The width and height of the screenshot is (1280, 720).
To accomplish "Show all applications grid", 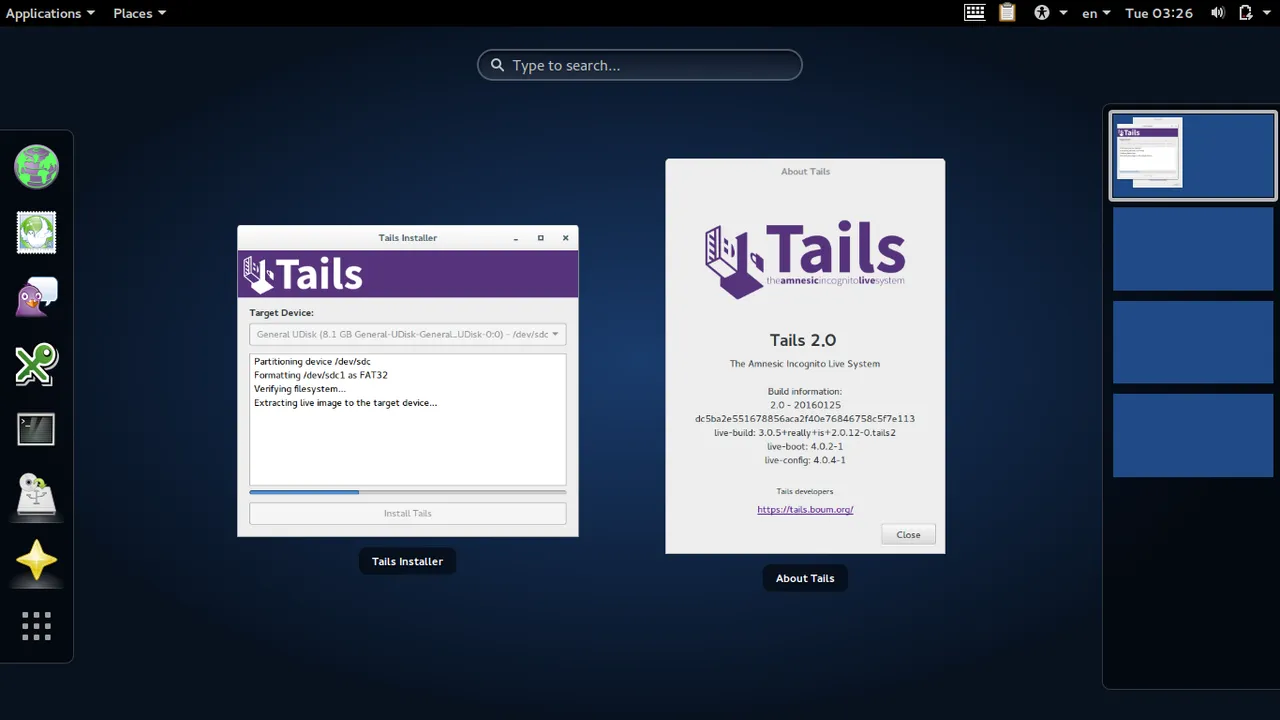I will pyautogui.click(x=36, y=626).
